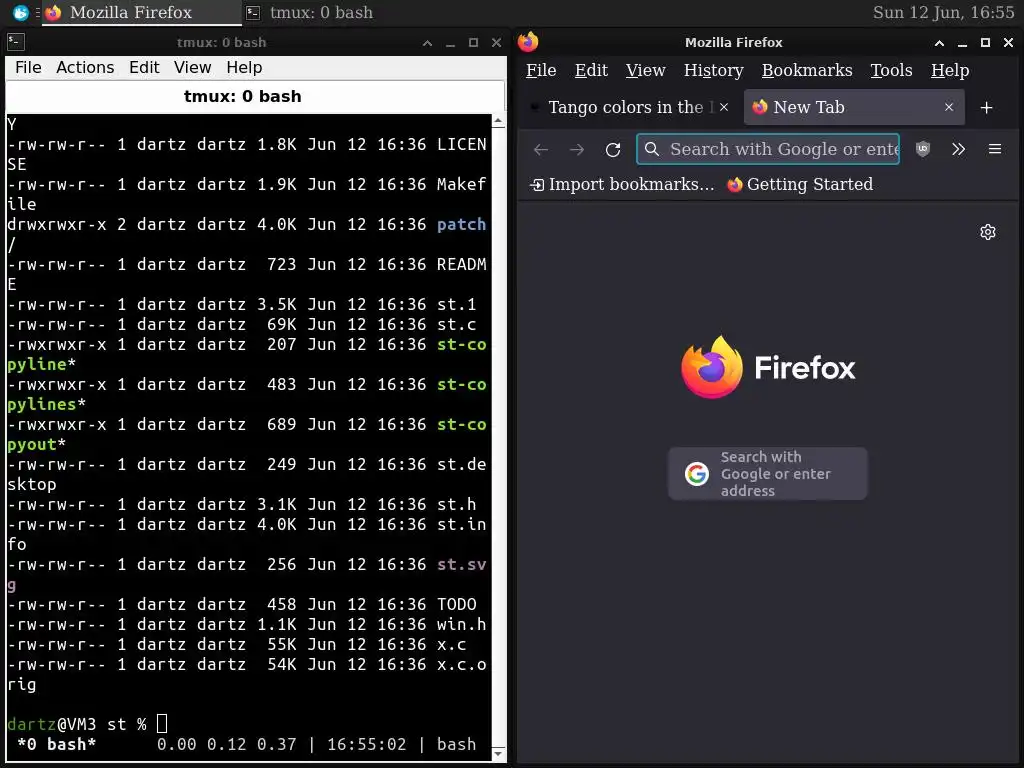Screen dimensions: 1024x768
Task: Switch to Mozilla Firefox in the taskbar
Action: click(141, 12)
